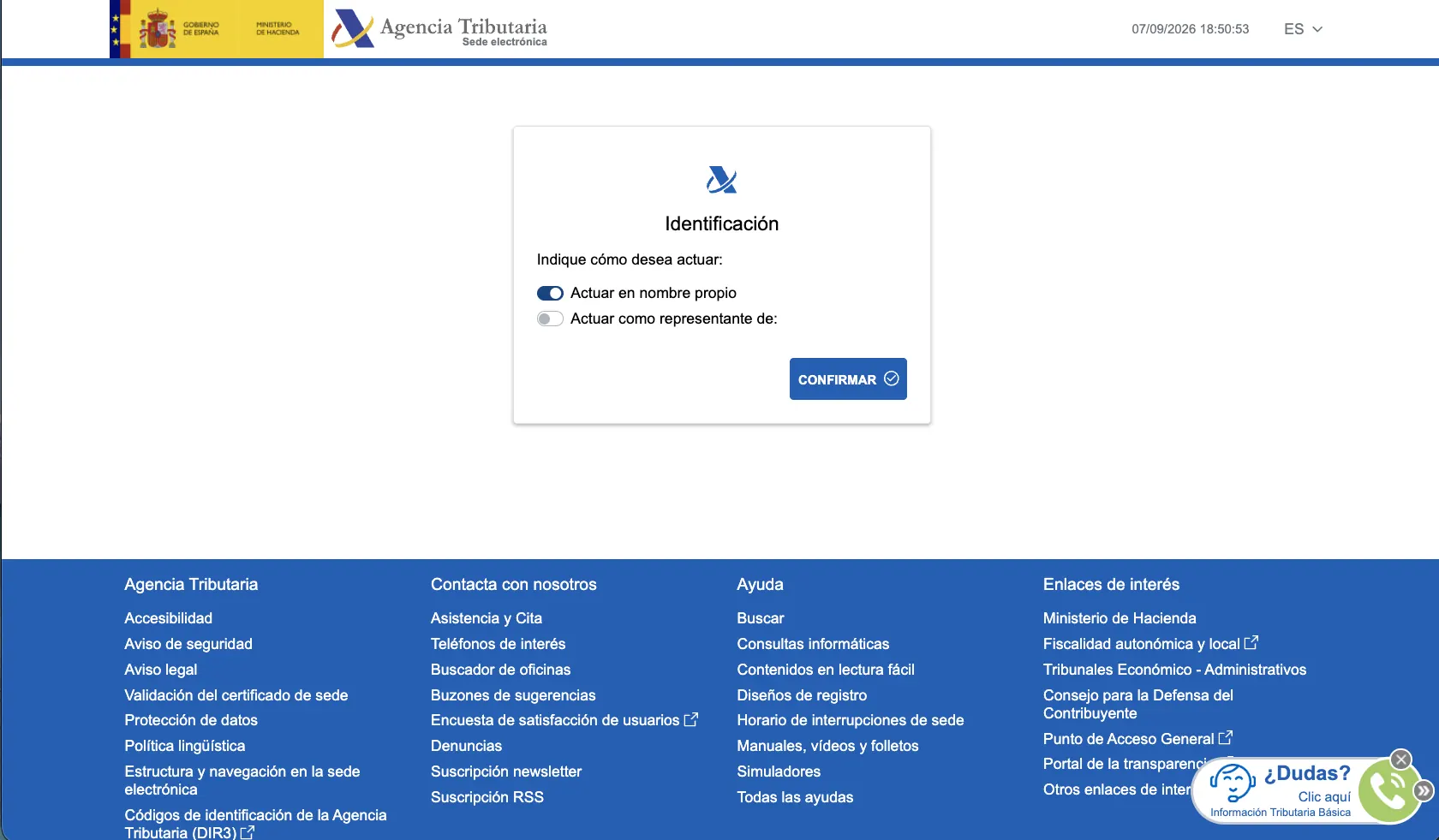
Task: Open Contenidos en lectura fácil
Action: pyautogui.click(x=826, y=670)
